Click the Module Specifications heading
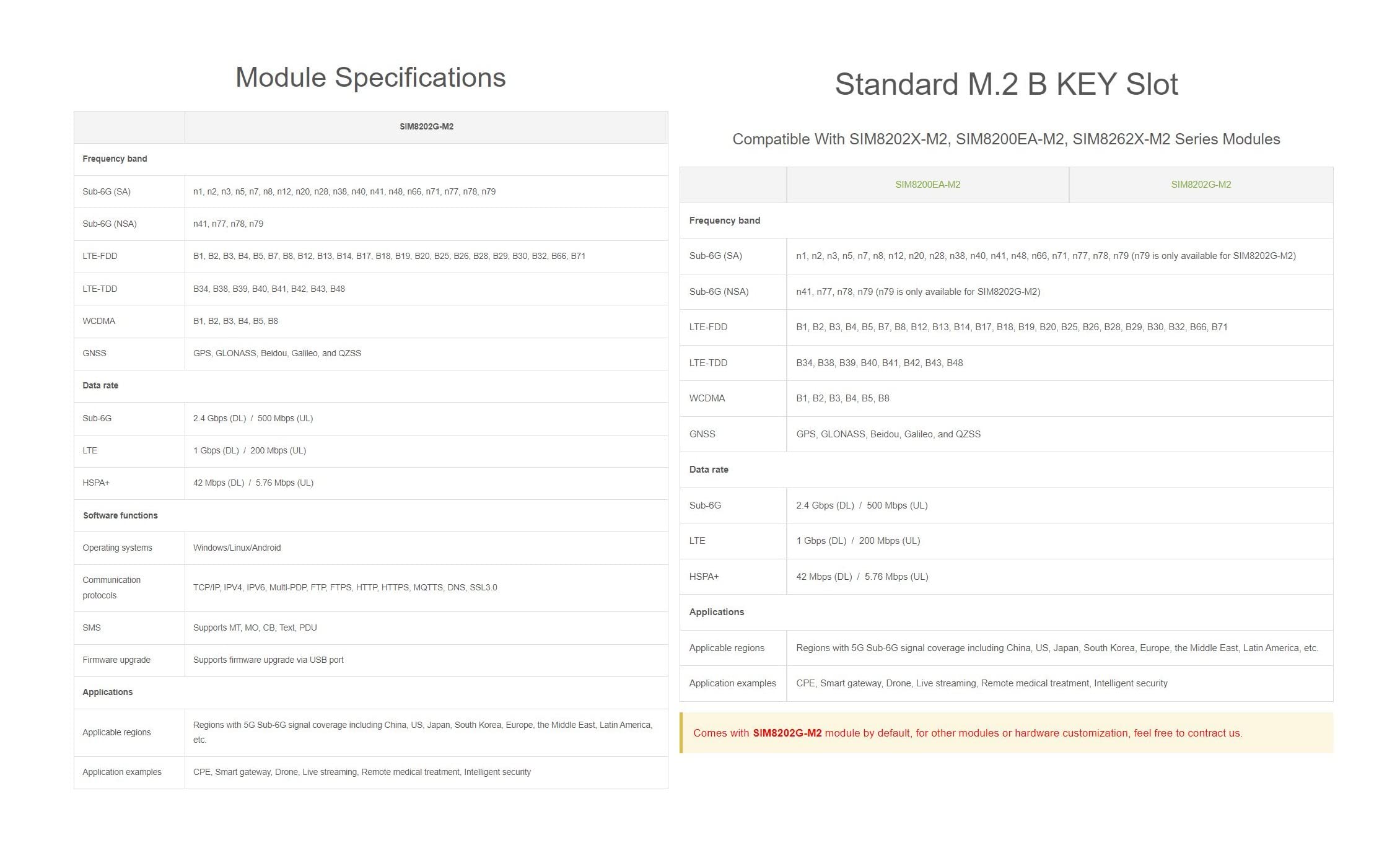The width and height of the screenshot is (1400, 866). click(370, 78)
